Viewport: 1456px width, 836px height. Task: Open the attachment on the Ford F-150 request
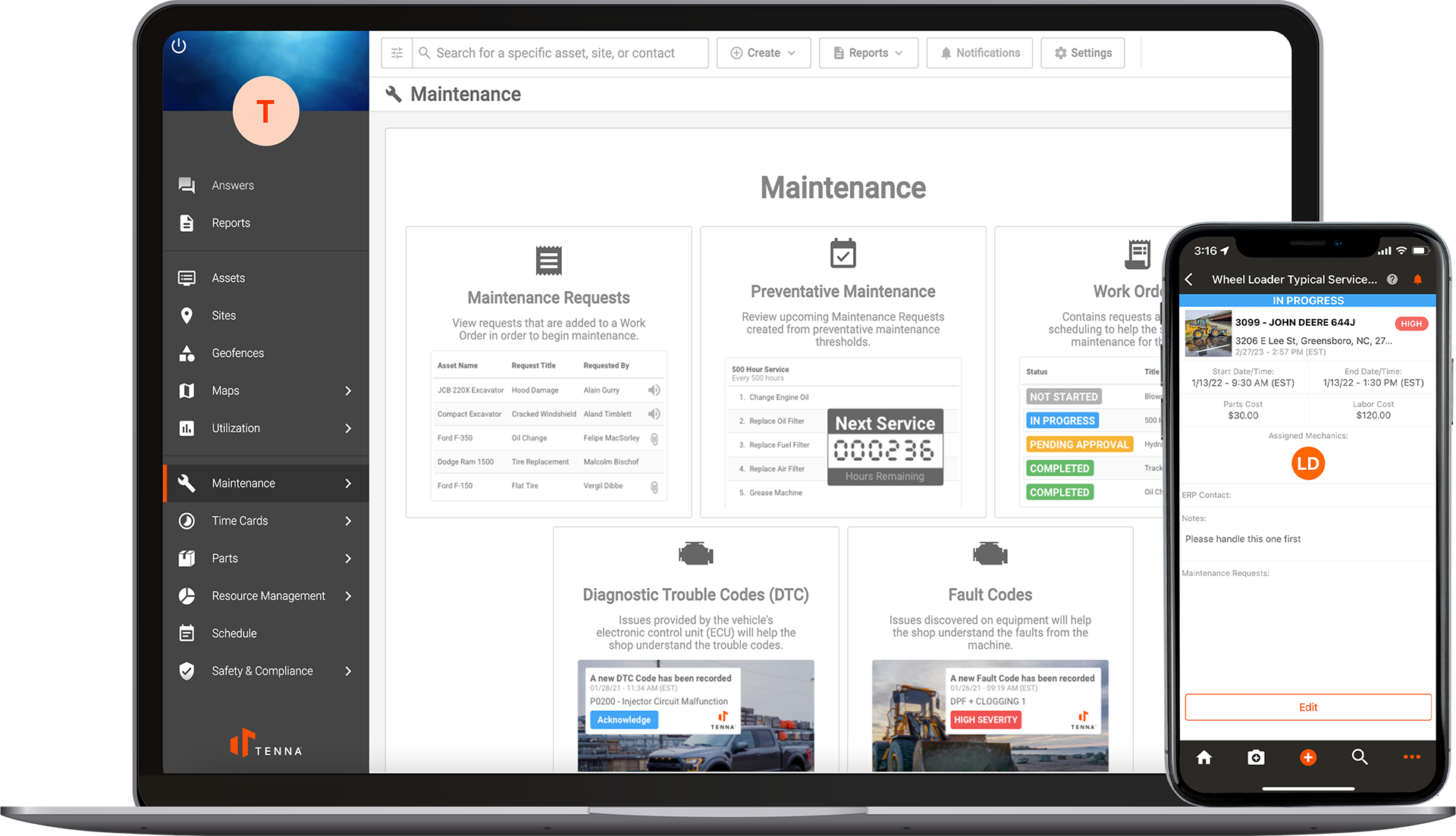point(654,487)
